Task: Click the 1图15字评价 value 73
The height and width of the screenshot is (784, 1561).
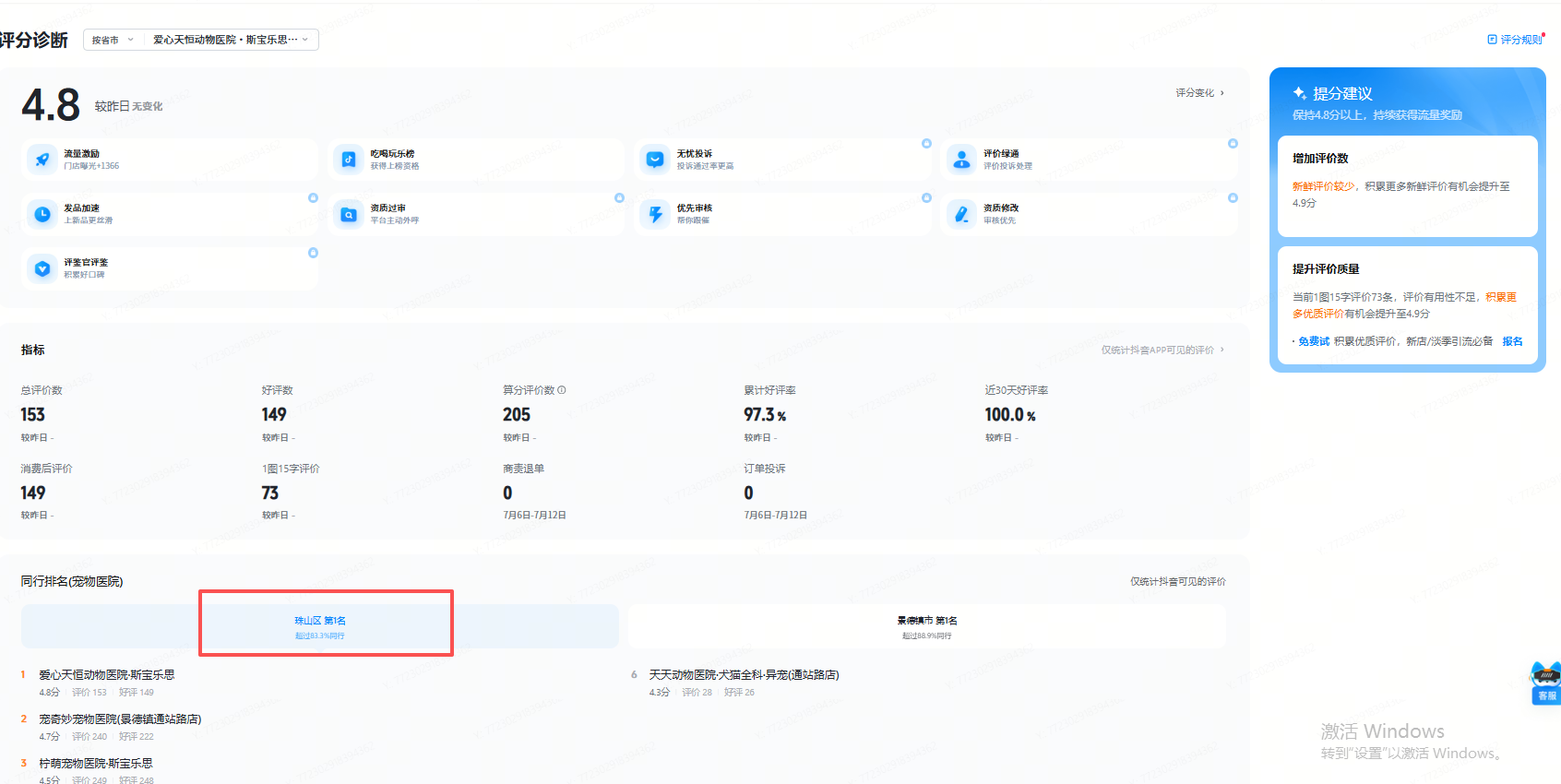Action: point(270,493)
